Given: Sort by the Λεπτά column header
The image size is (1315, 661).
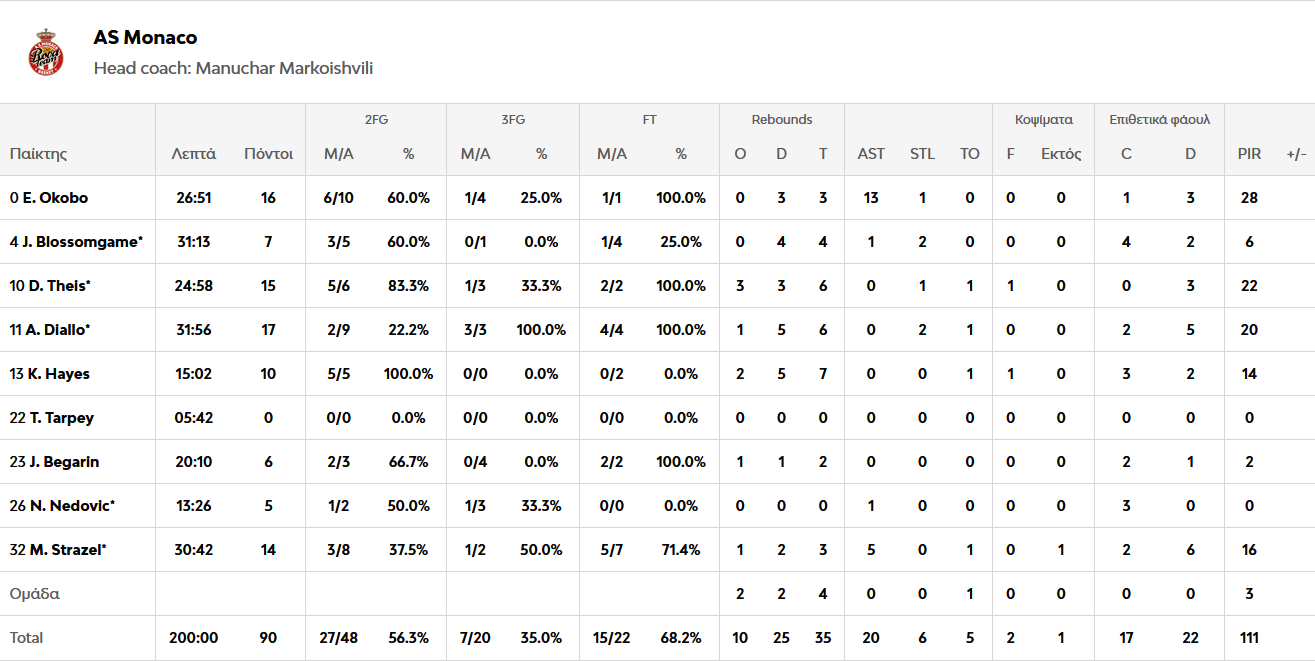Looking at the screenshot, I should 193,154.
